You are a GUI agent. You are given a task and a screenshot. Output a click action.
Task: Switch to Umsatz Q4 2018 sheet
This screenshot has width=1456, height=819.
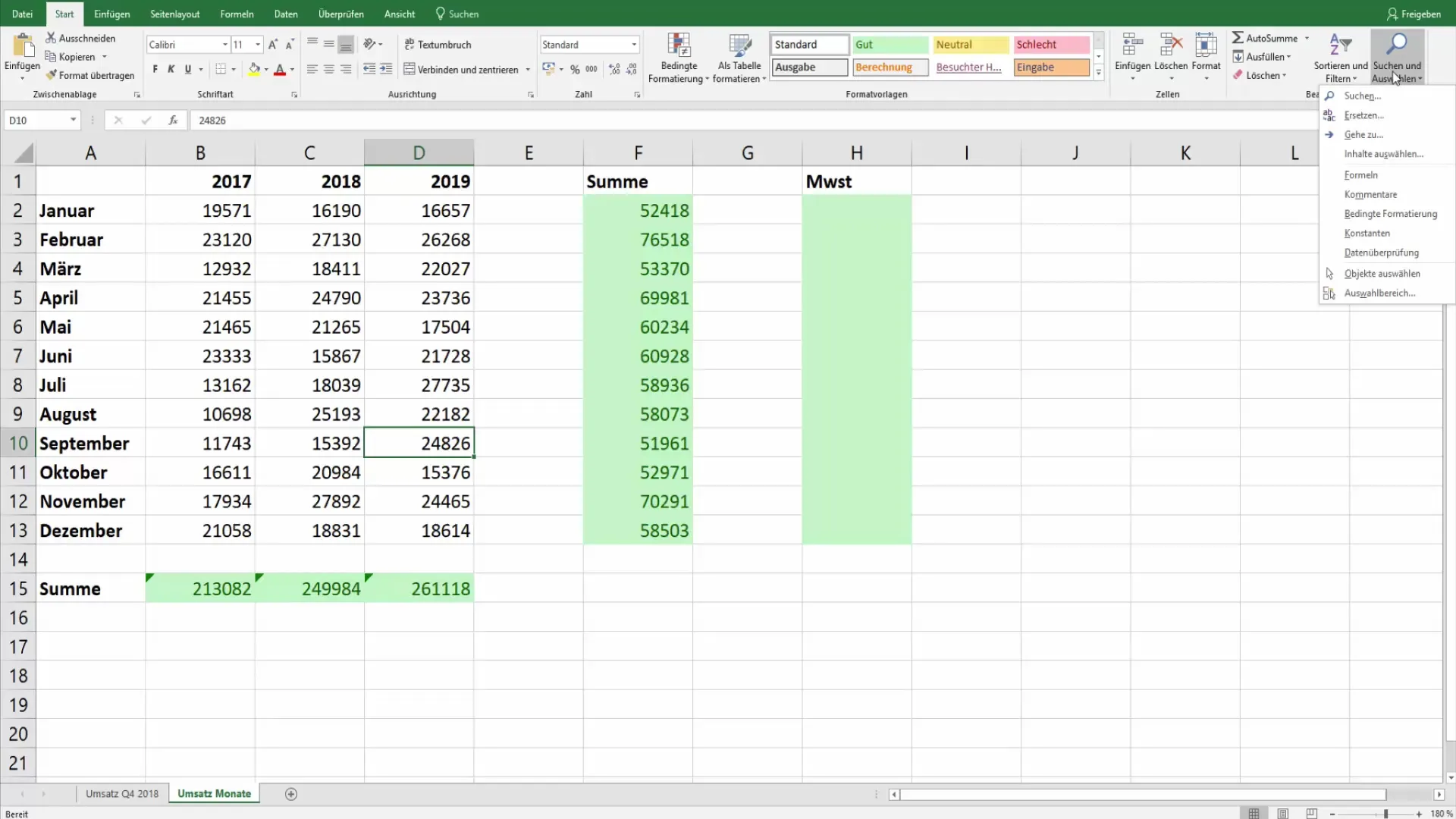tap(122, 793)
